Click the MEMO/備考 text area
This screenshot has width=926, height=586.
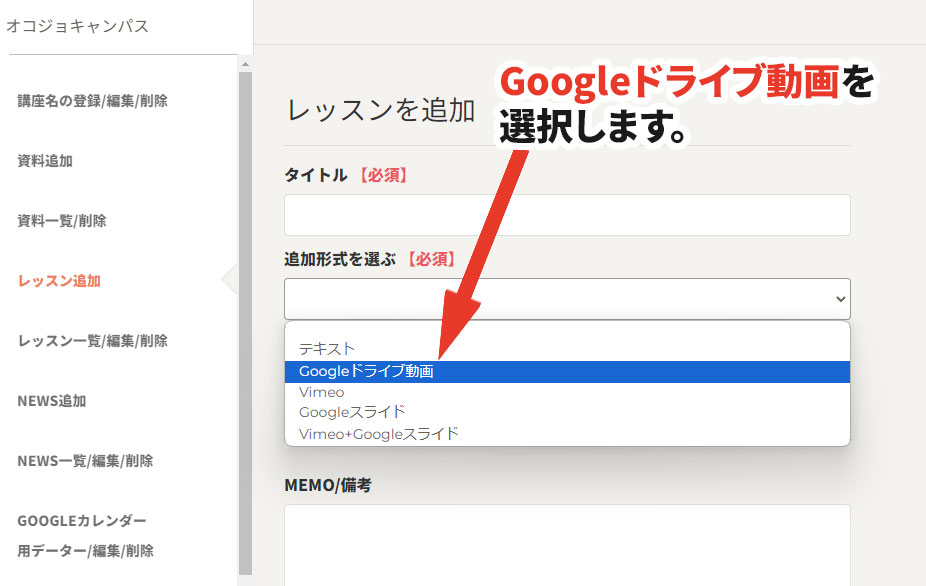(x=567, y=545)
